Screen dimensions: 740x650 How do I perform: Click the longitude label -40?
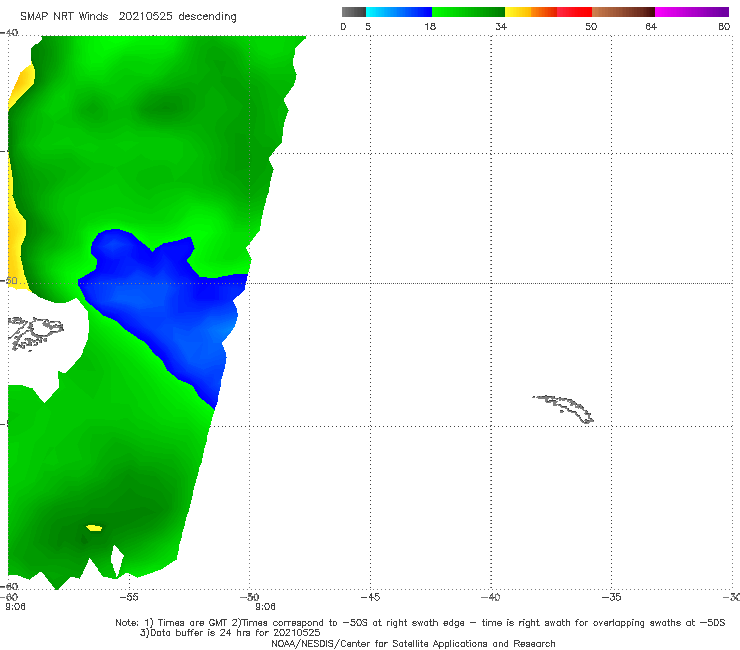point(491,598)
